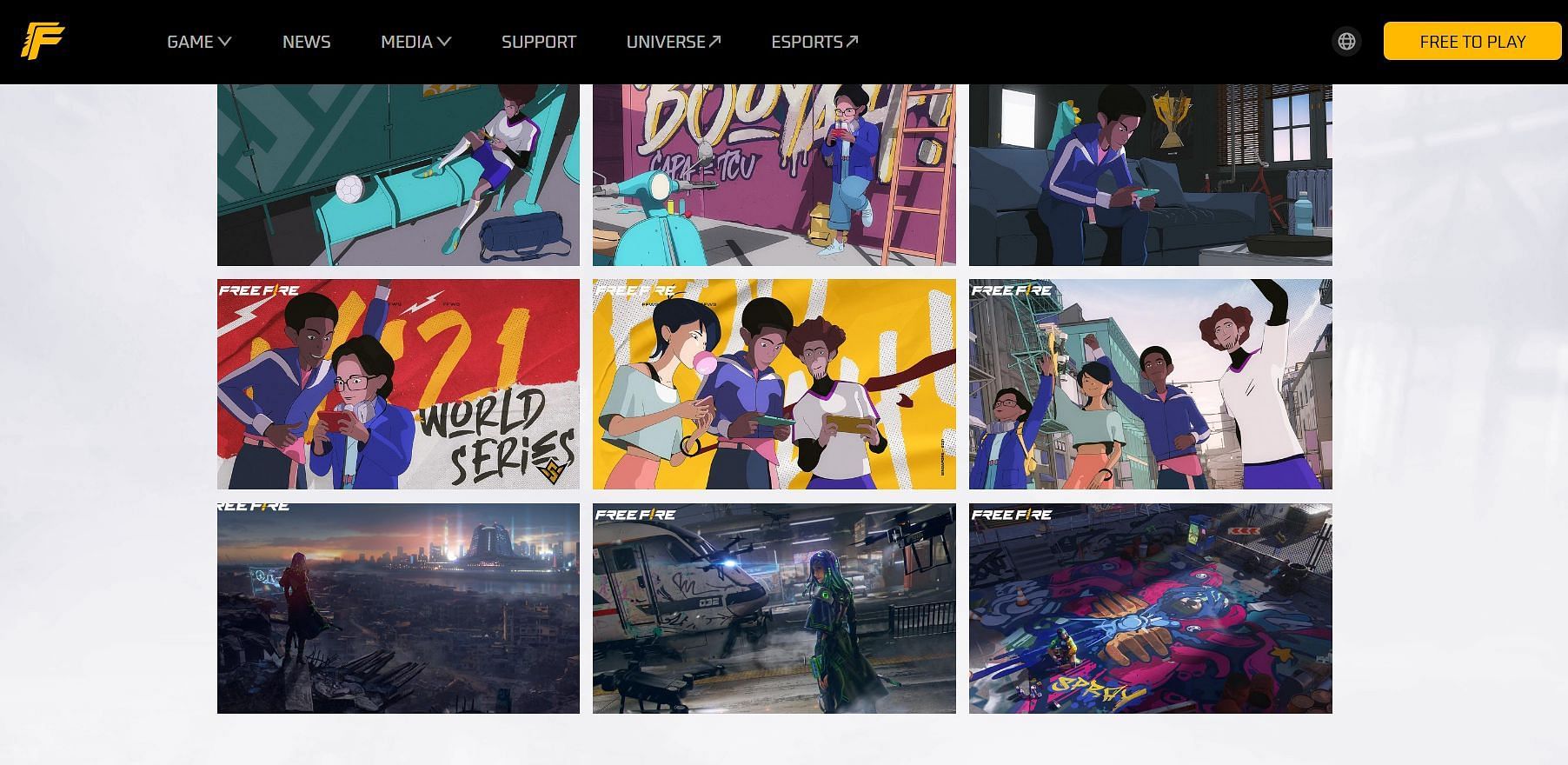The height and width of the screenshot is (765, 1568).
Task: Select the yellow bubblegum trio wallpaper
Action: pos(774,384)
